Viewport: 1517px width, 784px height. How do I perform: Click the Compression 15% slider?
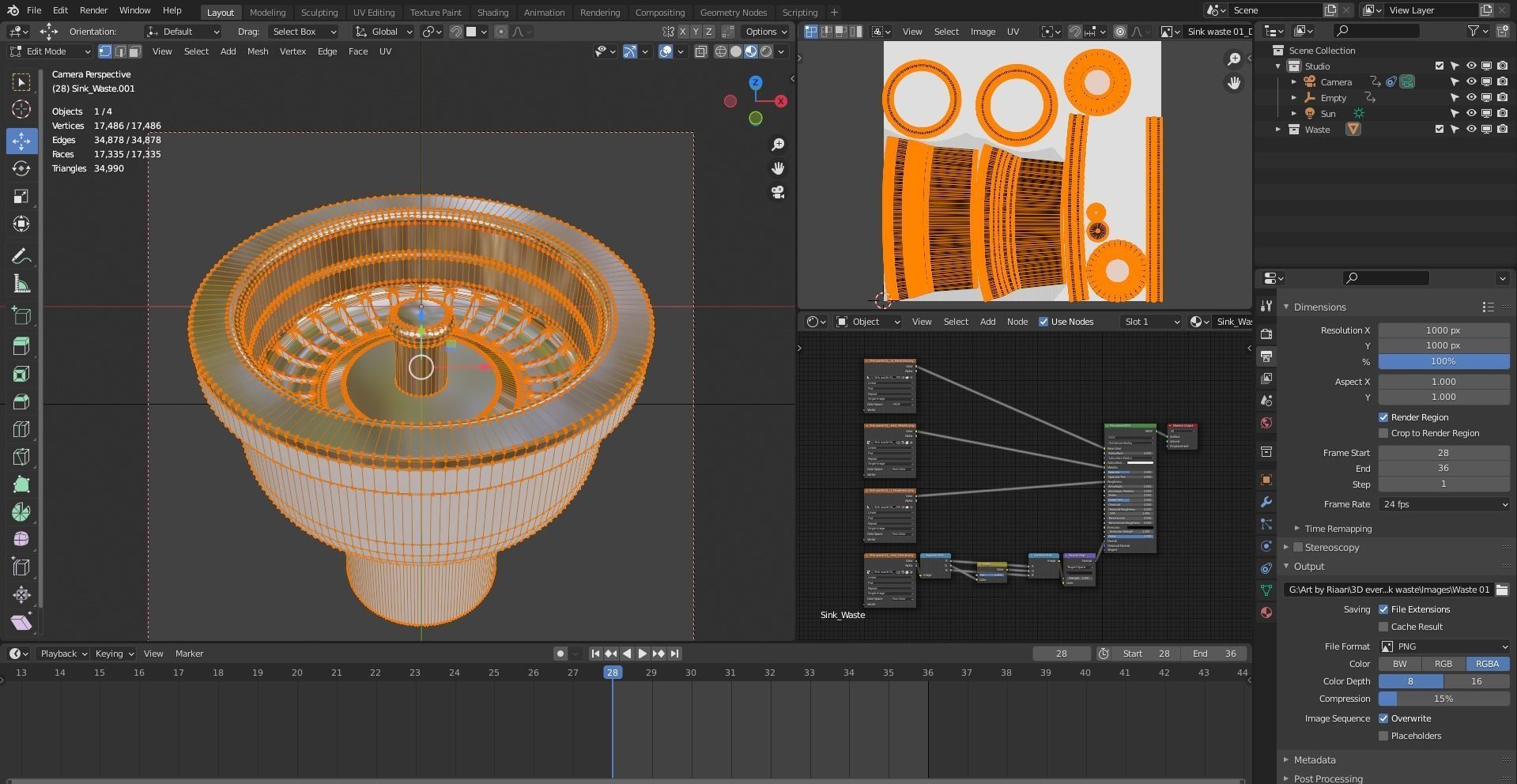coord(1443,699)
